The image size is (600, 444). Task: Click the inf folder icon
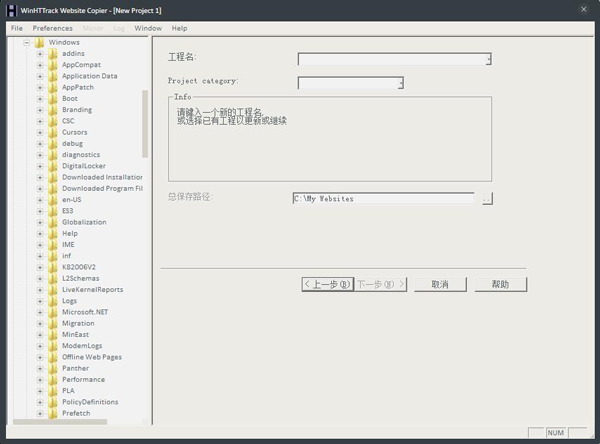click(53, 256)
